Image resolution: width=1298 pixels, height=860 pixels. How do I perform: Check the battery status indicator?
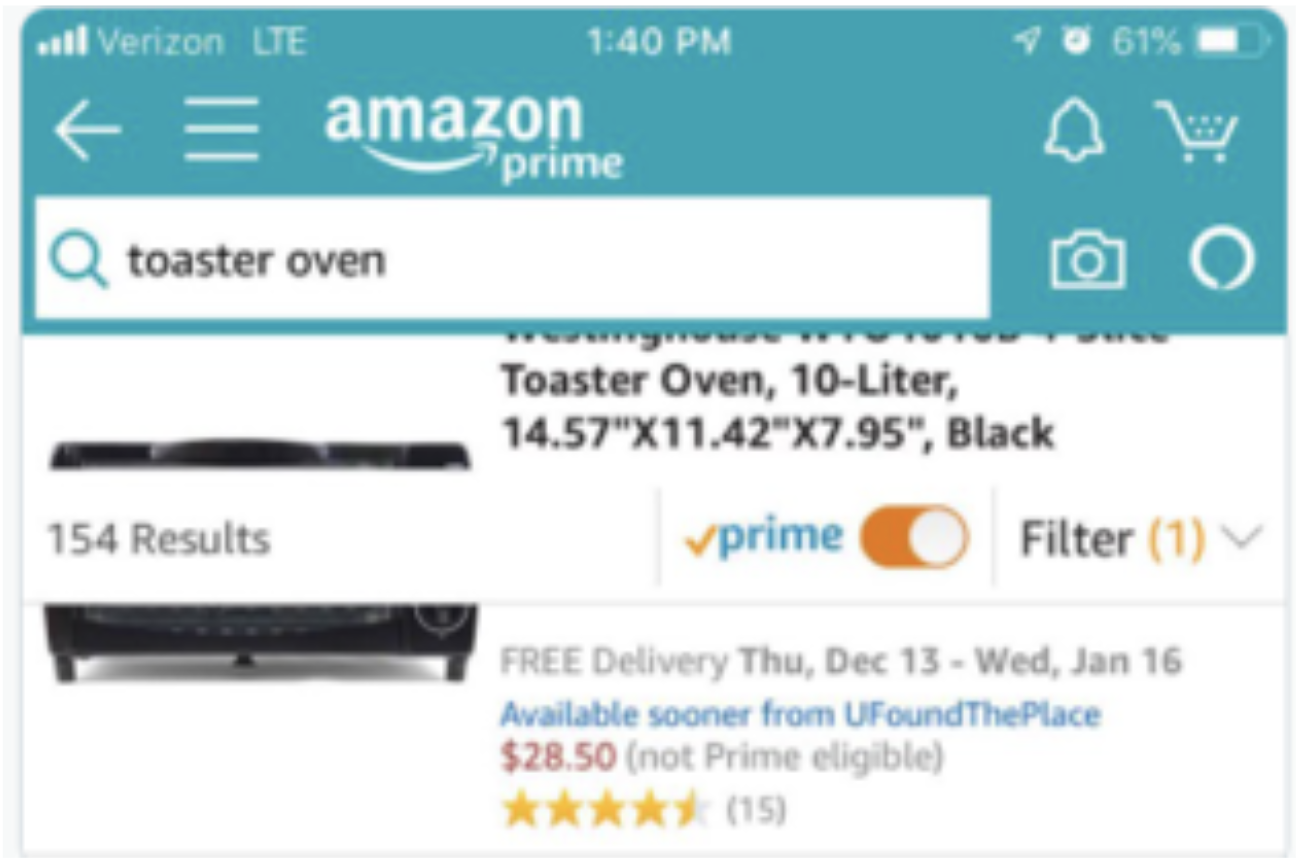click(x=1233, y=43)
